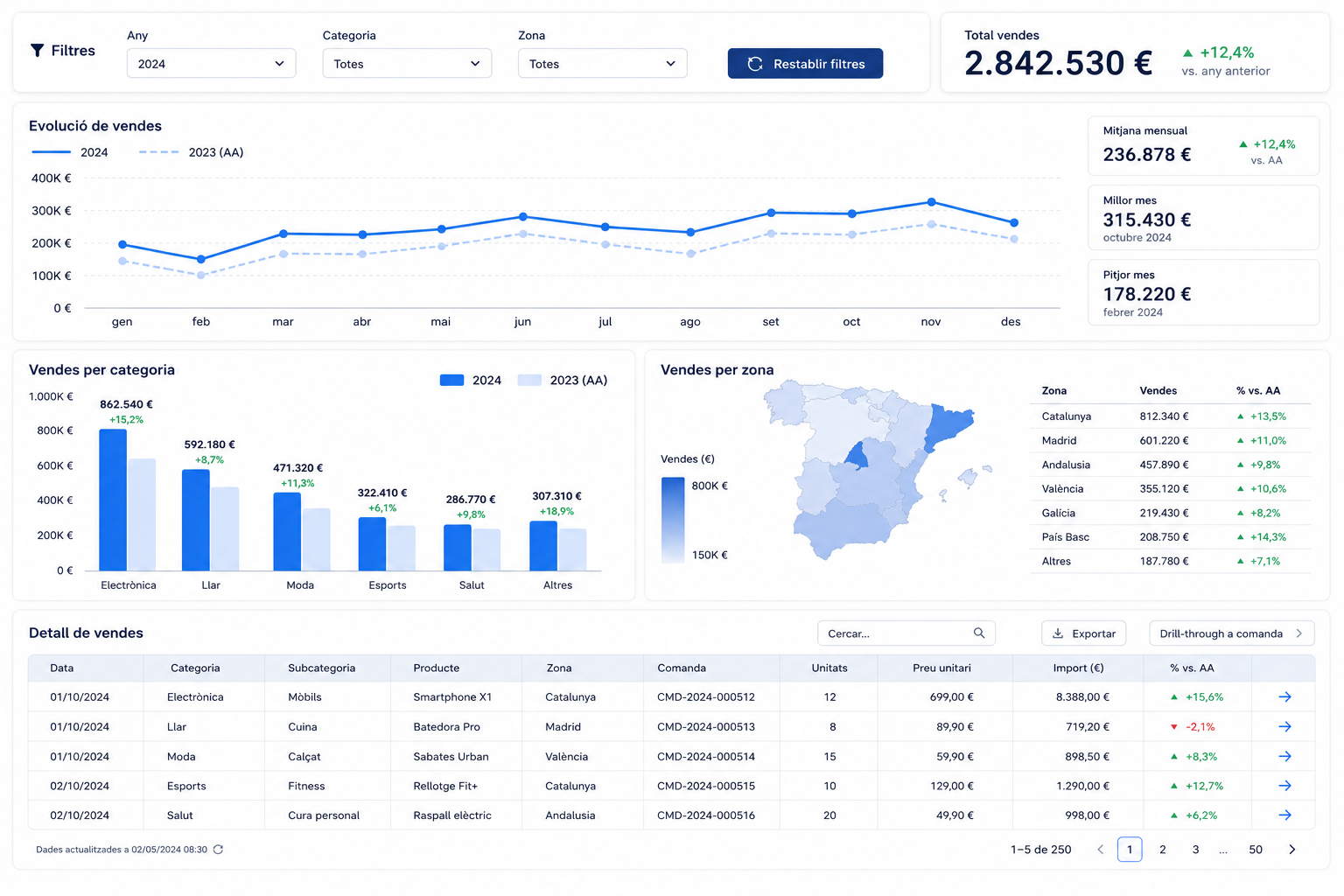Click the Vendes (€) map gradient scale

pos(673,520)
